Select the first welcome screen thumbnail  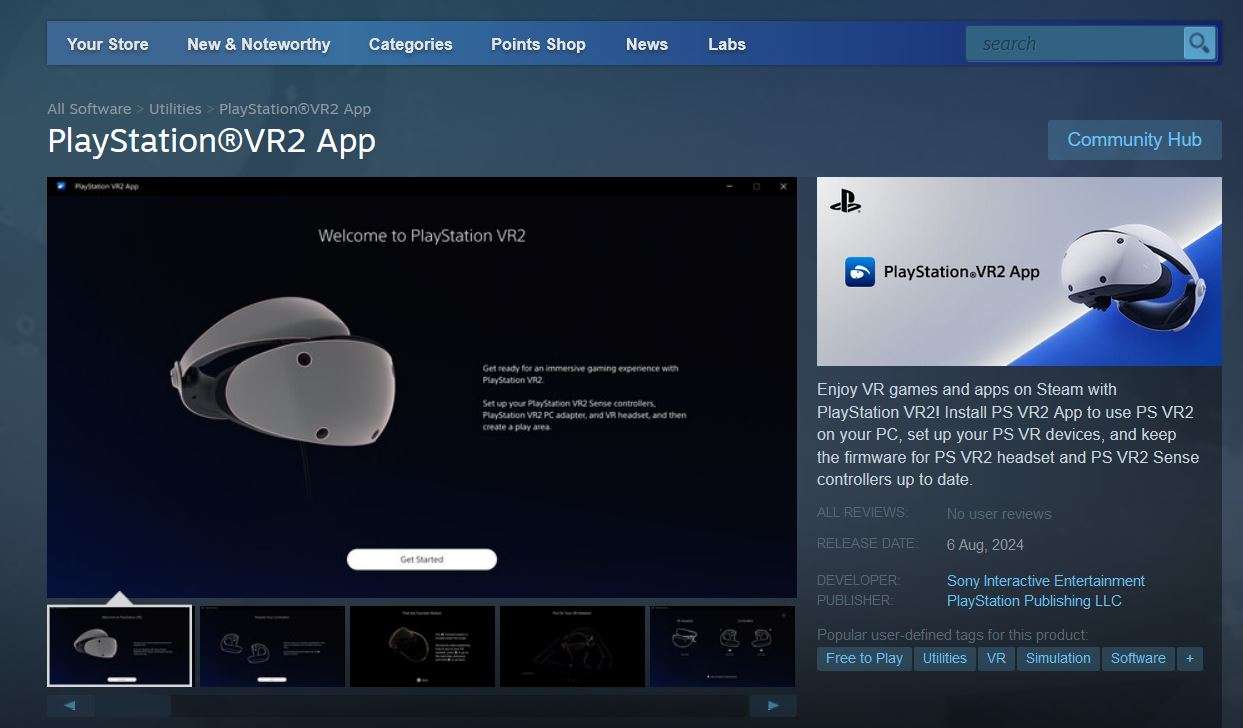(x=119, y=646)
